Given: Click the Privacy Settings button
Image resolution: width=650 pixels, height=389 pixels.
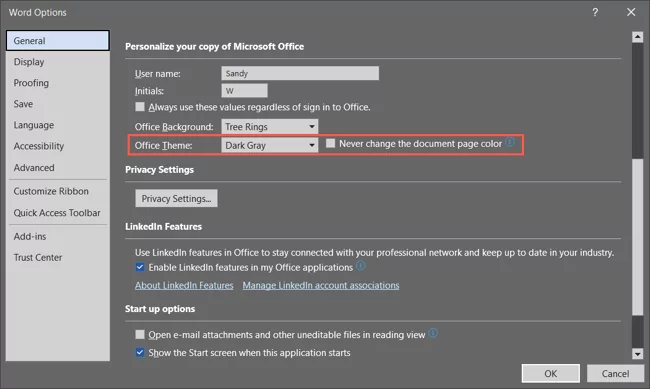Looking at the screenshot, I should pyautogui.click(x=176, y=199).
